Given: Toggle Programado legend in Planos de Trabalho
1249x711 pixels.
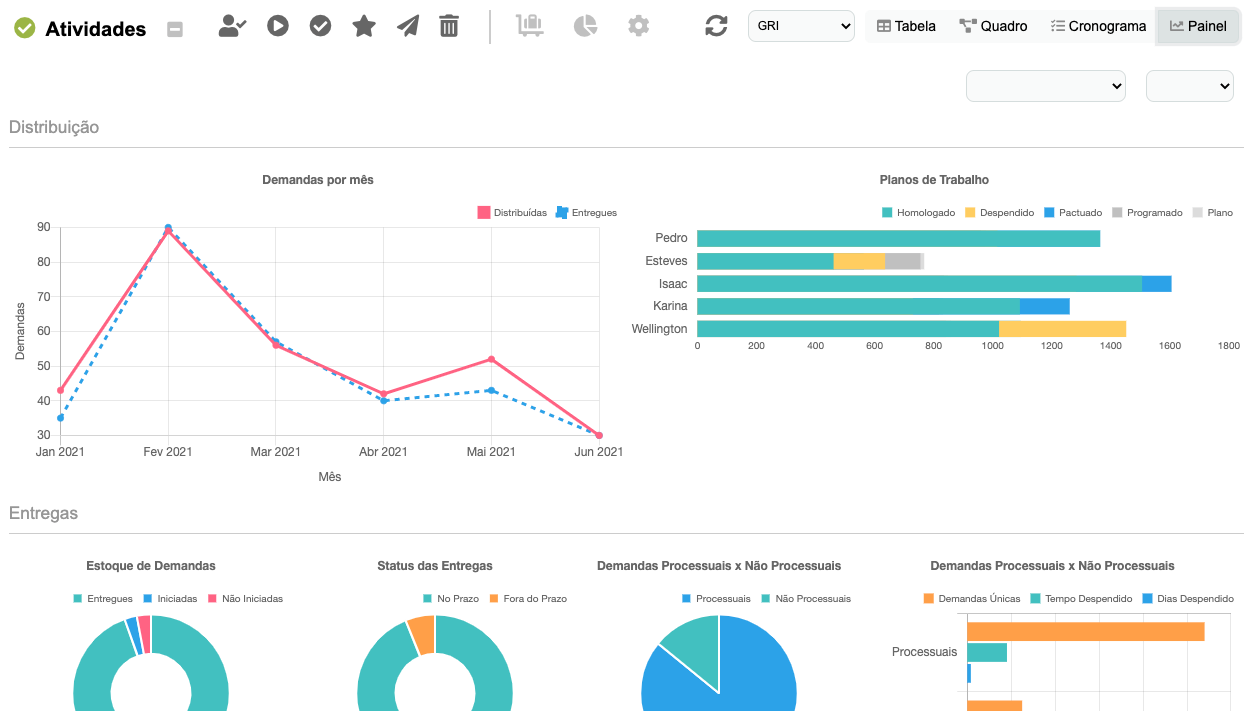Looking at the screenshot, I should point(1146,213).
